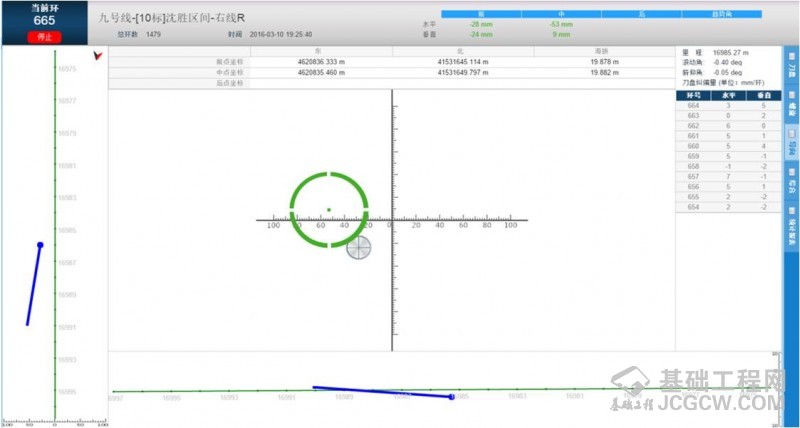Switch to the highlighted 导向 sidebar tab
Viewport: 800px width, 428px height.
tap(791, 148)
